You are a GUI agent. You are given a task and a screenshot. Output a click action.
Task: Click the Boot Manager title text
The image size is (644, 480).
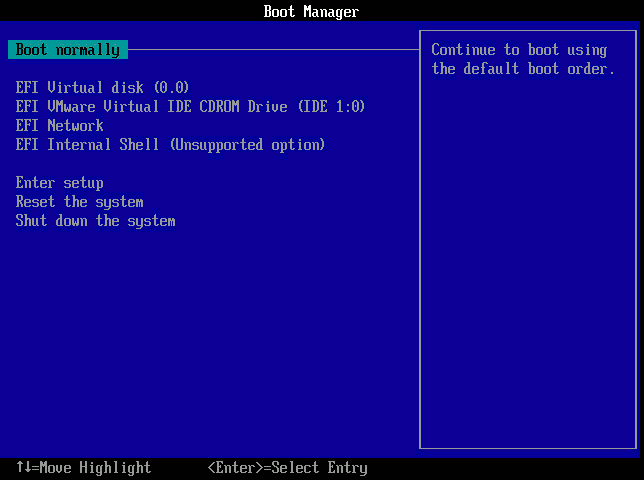point(311,12)
